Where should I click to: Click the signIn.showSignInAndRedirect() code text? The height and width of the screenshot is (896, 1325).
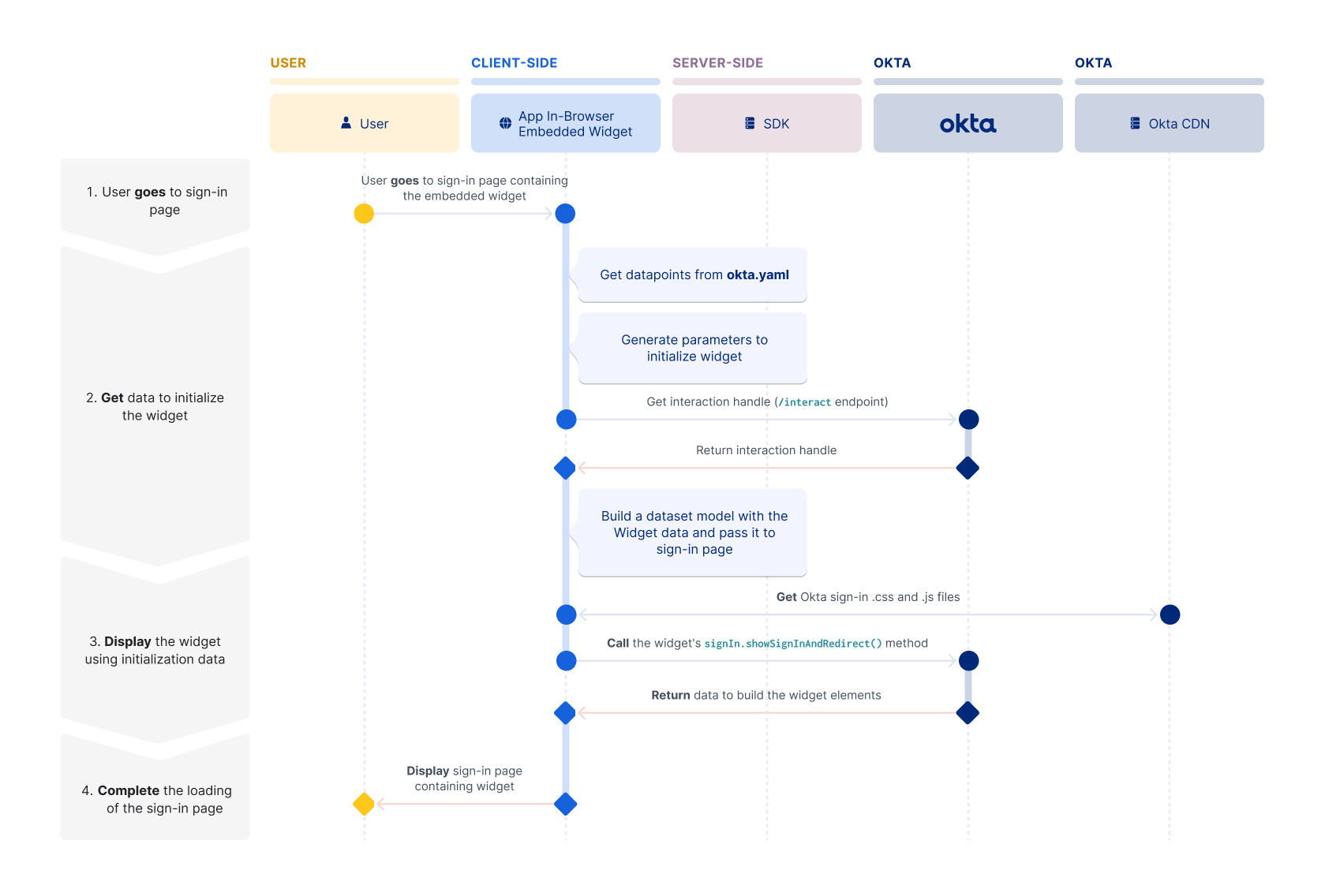click(x=792, y=644)
